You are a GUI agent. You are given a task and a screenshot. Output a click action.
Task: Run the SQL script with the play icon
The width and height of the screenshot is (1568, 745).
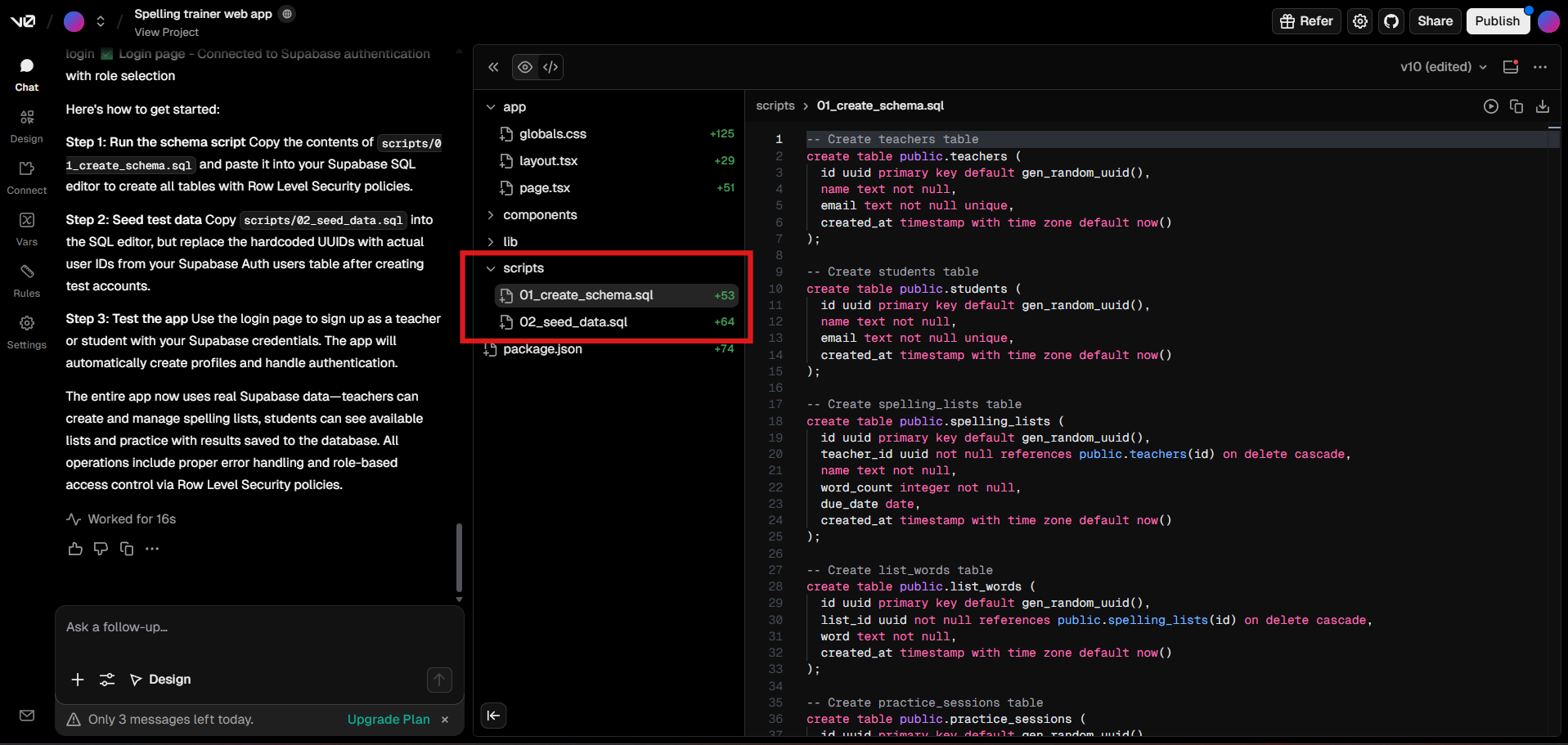pos(1491,106)
